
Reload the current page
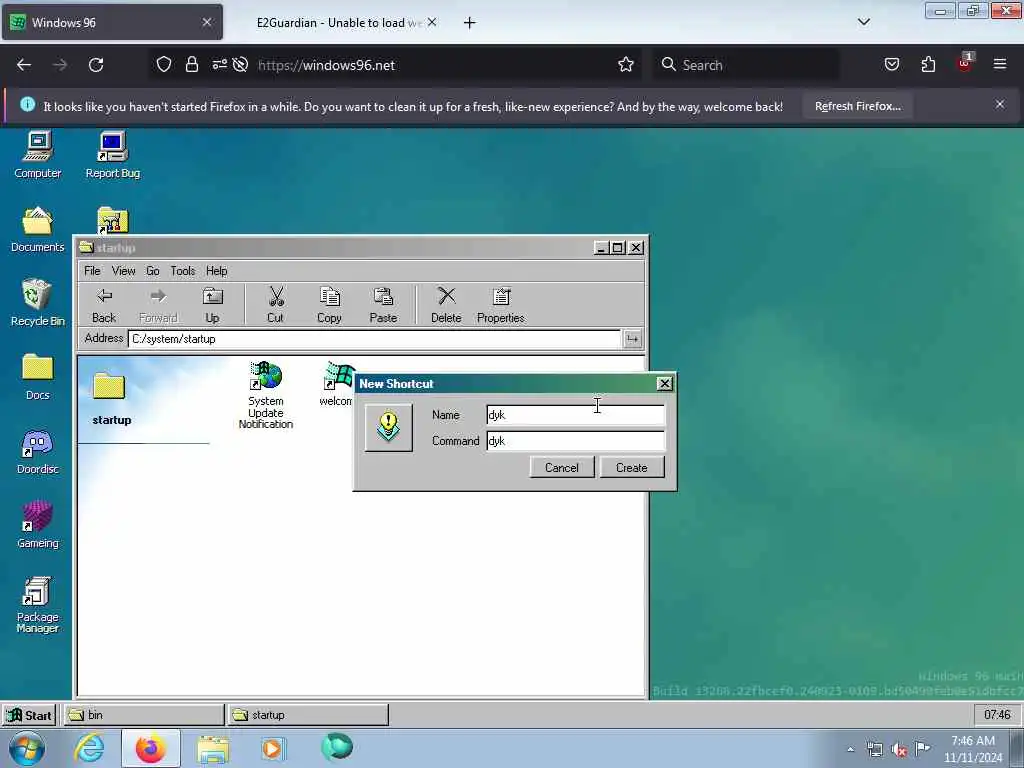click(96, 65)
